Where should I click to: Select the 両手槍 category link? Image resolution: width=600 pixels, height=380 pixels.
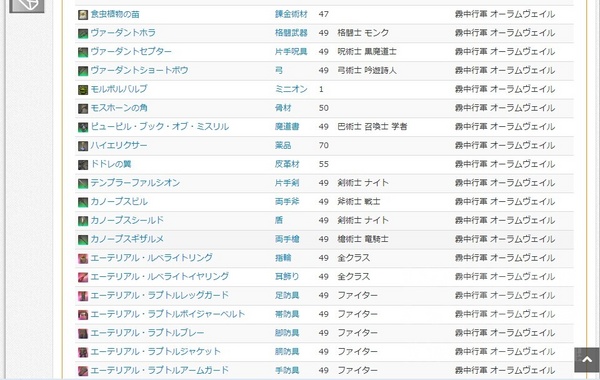pos(287,239)
